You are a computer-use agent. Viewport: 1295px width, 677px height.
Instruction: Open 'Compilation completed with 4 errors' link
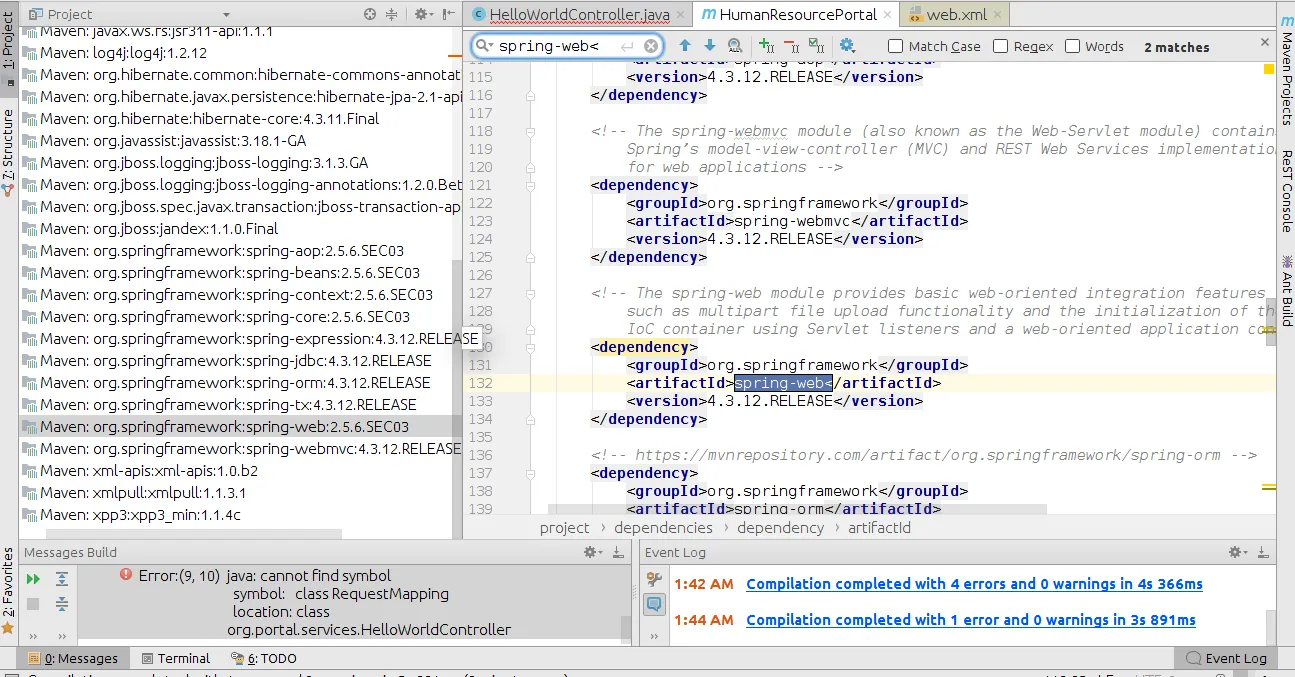pyautogui.click(x=974, y=584)
